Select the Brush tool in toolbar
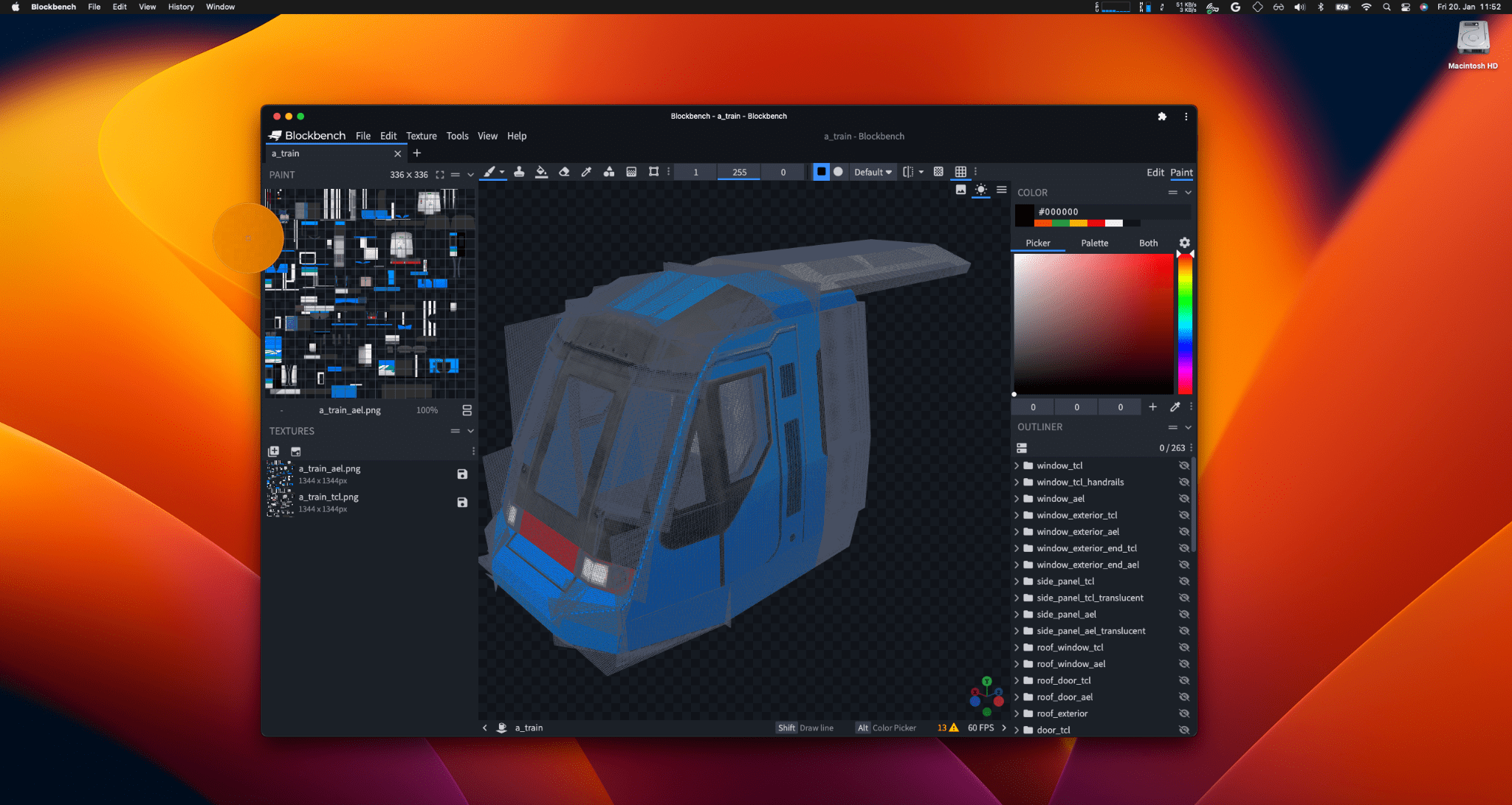 pos(491,171)
